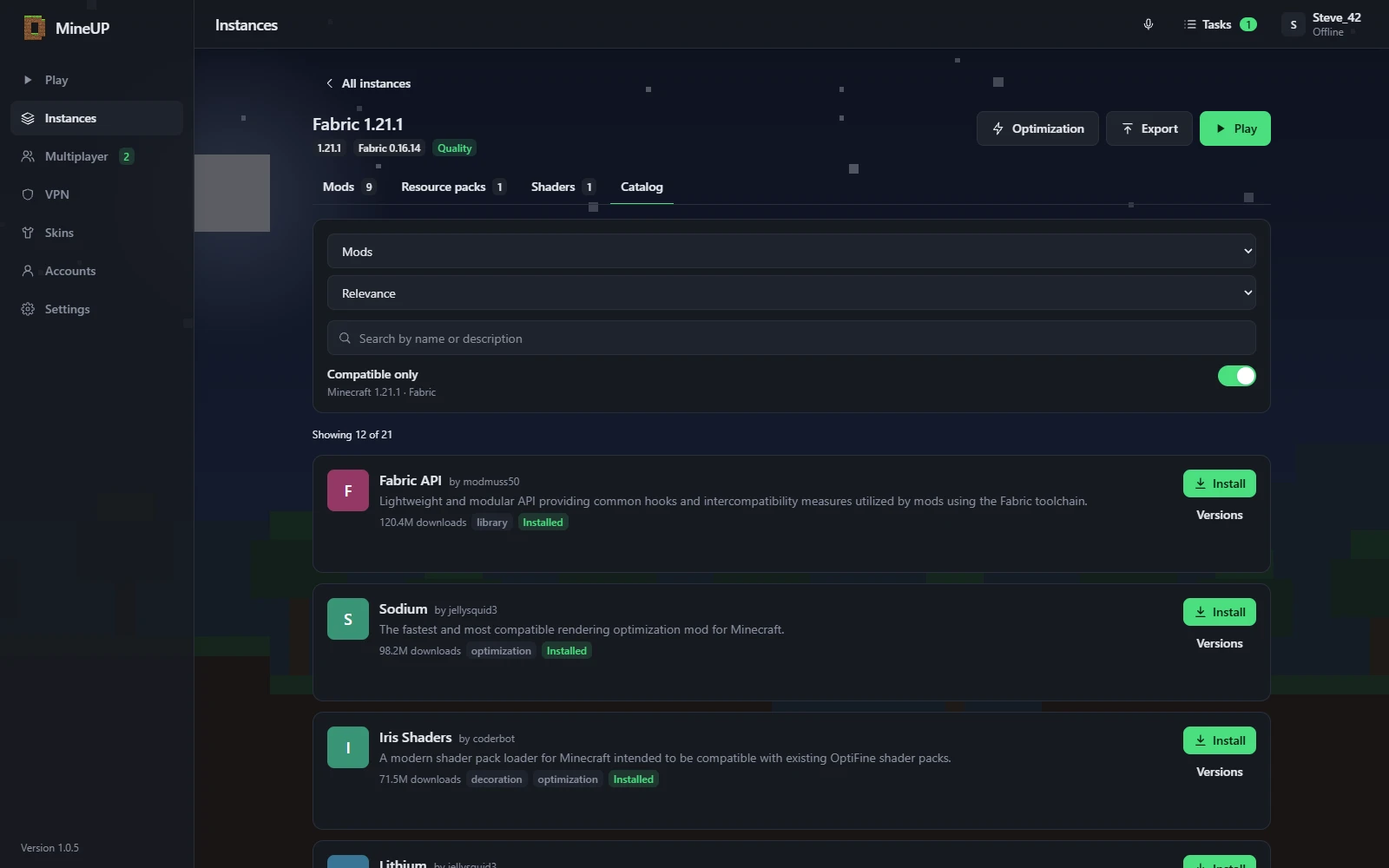This screenshot has height=868, width=1389.
Task: Switch to the Shaders tab
Action: (563, 187)
